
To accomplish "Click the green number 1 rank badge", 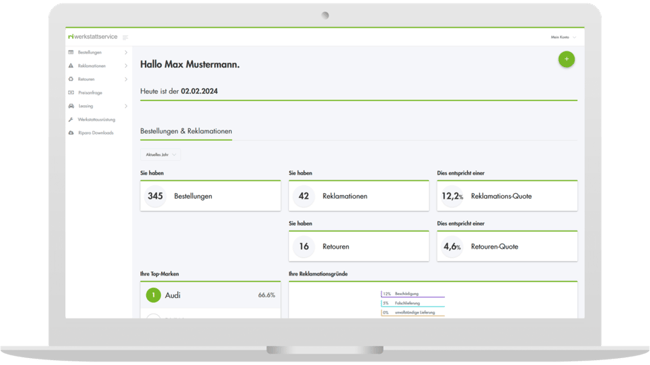I will click(153, 295).
